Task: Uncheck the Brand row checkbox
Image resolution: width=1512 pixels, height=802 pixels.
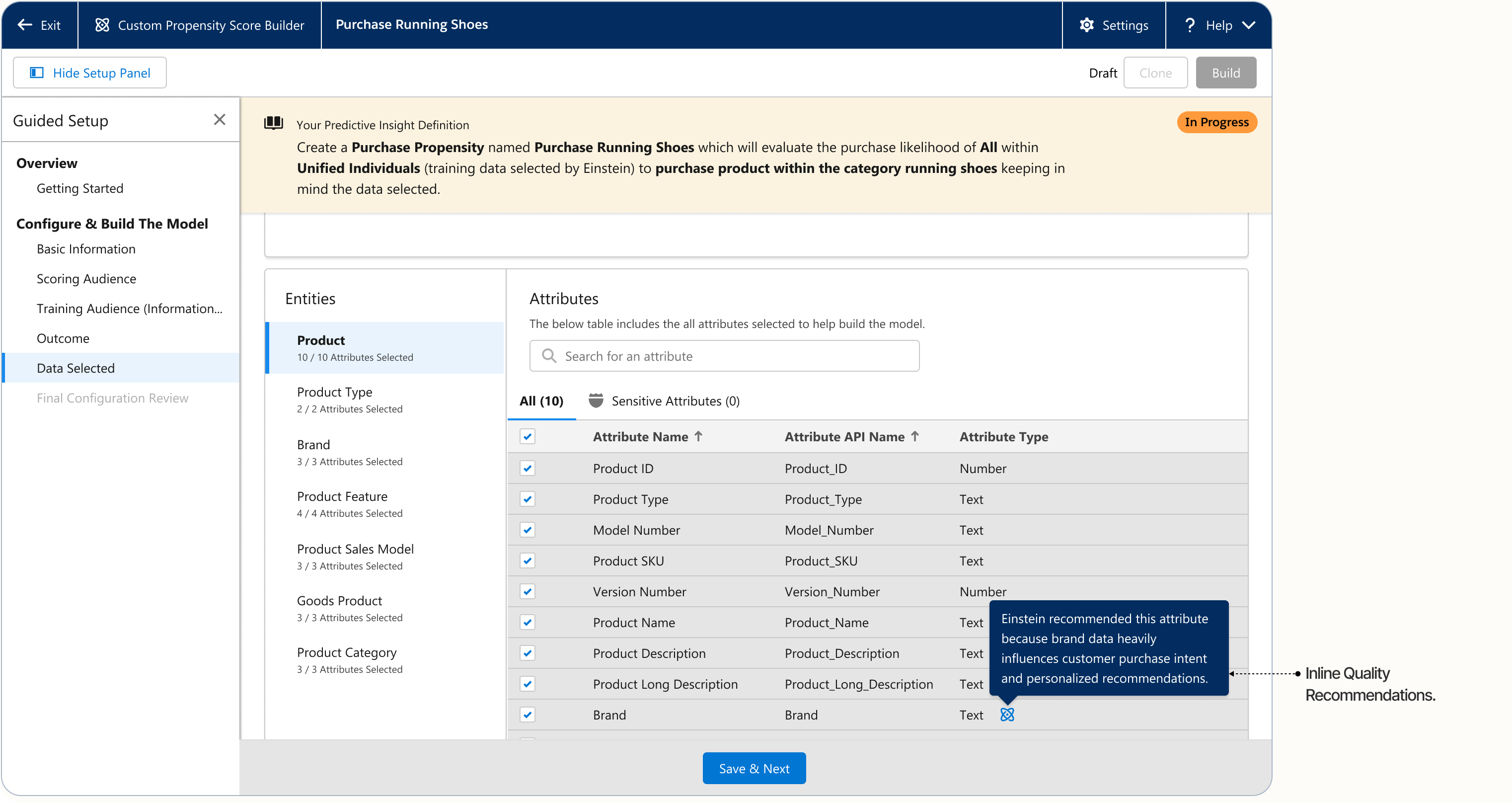Action: click(x=527, y=715)
